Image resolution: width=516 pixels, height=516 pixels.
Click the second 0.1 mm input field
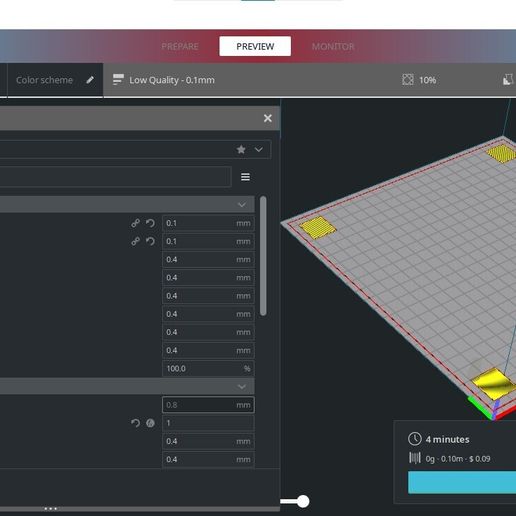coord(208,241)
